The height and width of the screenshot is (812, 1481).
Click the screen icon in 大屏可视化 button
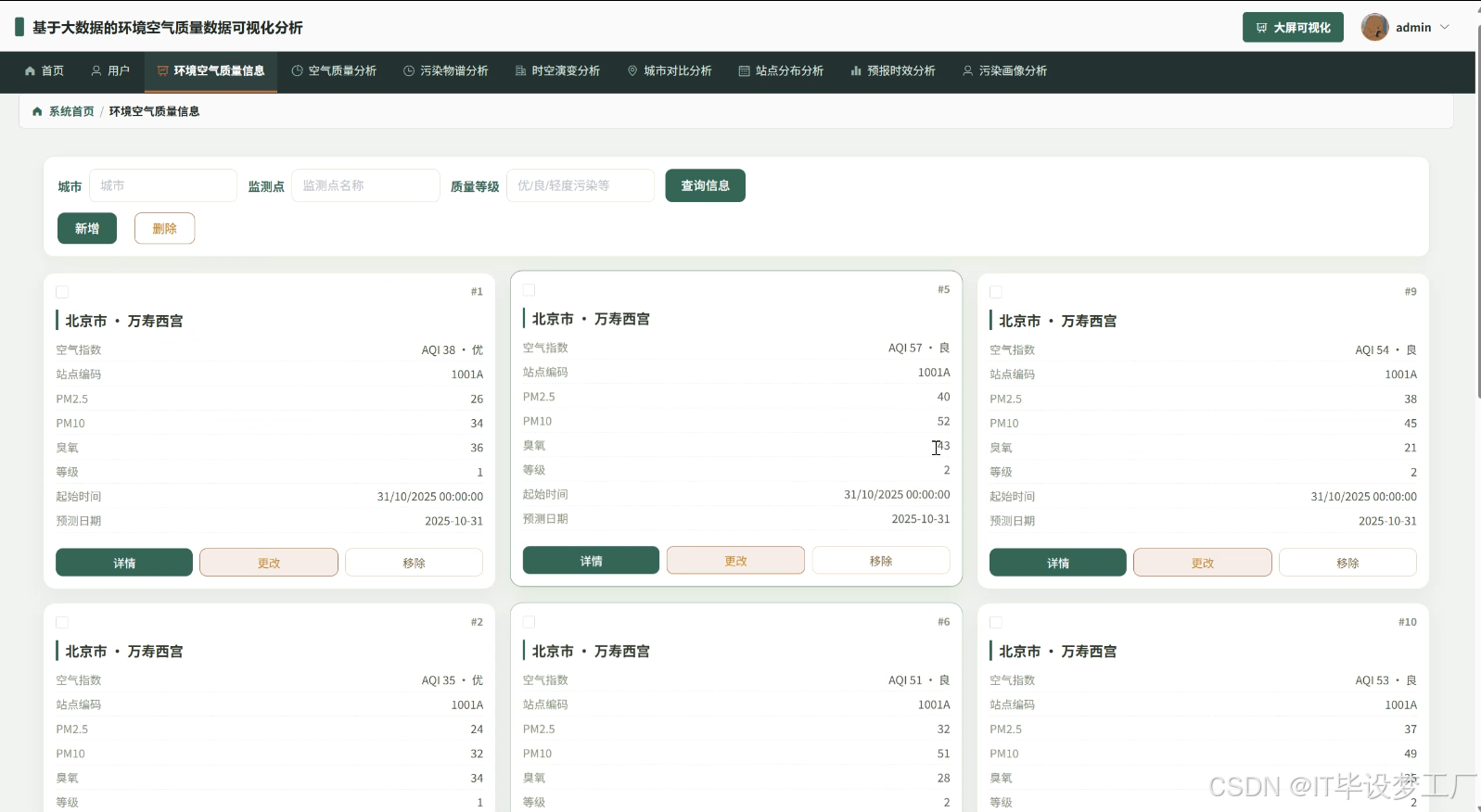point(1261,28)
